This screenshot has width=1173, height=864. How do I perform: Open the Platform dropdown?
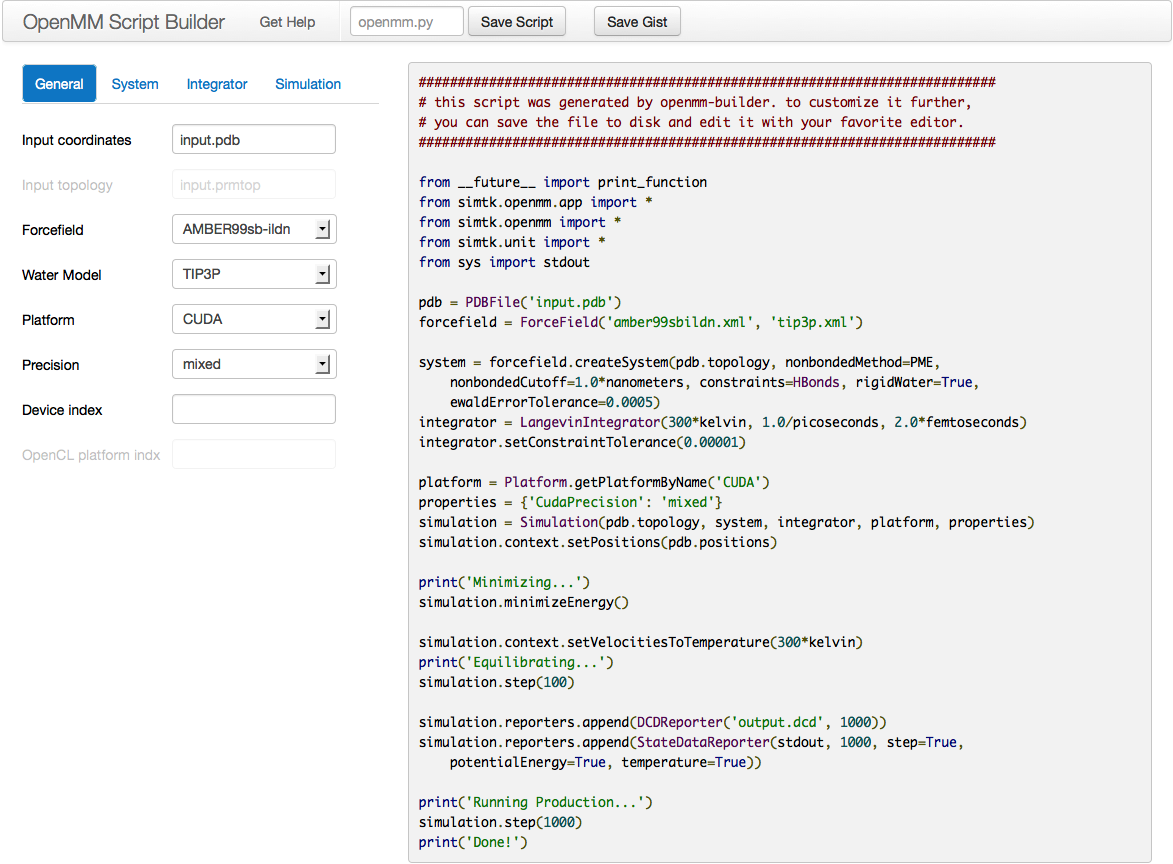(x=254, y=319)
